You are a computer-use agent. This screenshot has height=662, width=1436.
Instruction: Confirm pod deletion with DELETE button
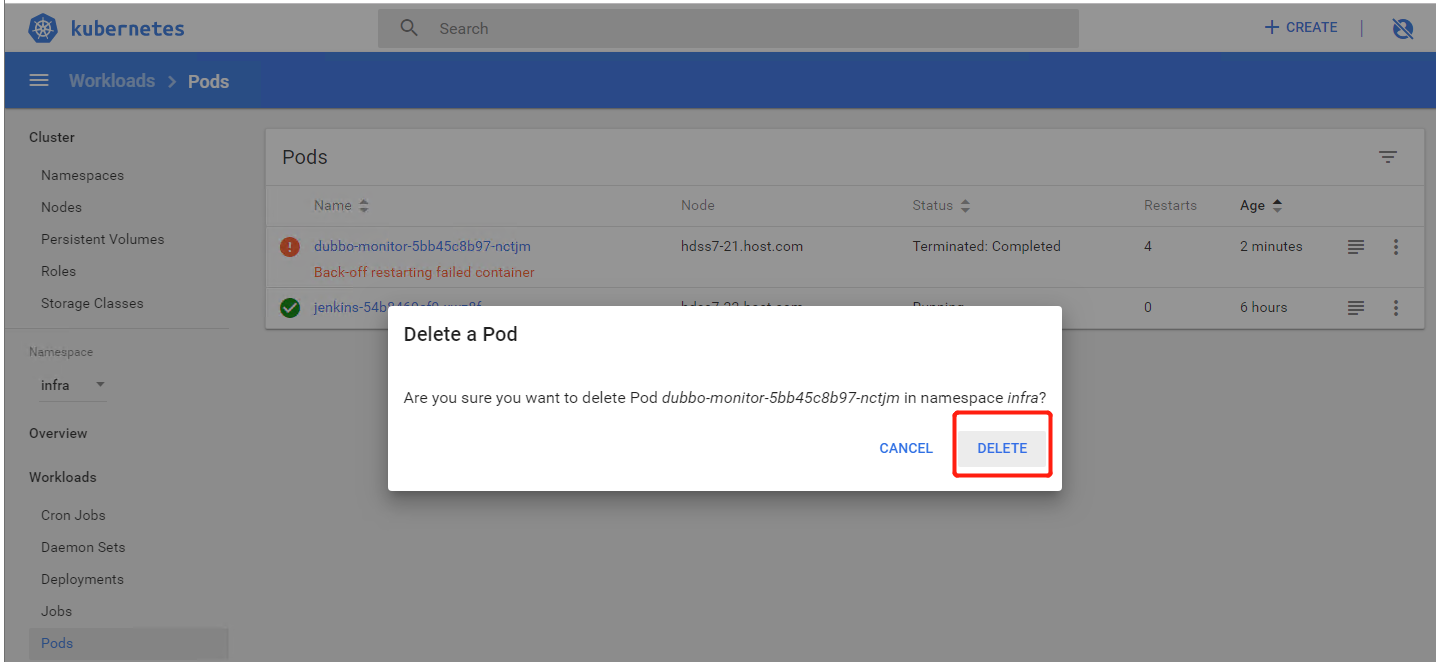pos(1002,448)
